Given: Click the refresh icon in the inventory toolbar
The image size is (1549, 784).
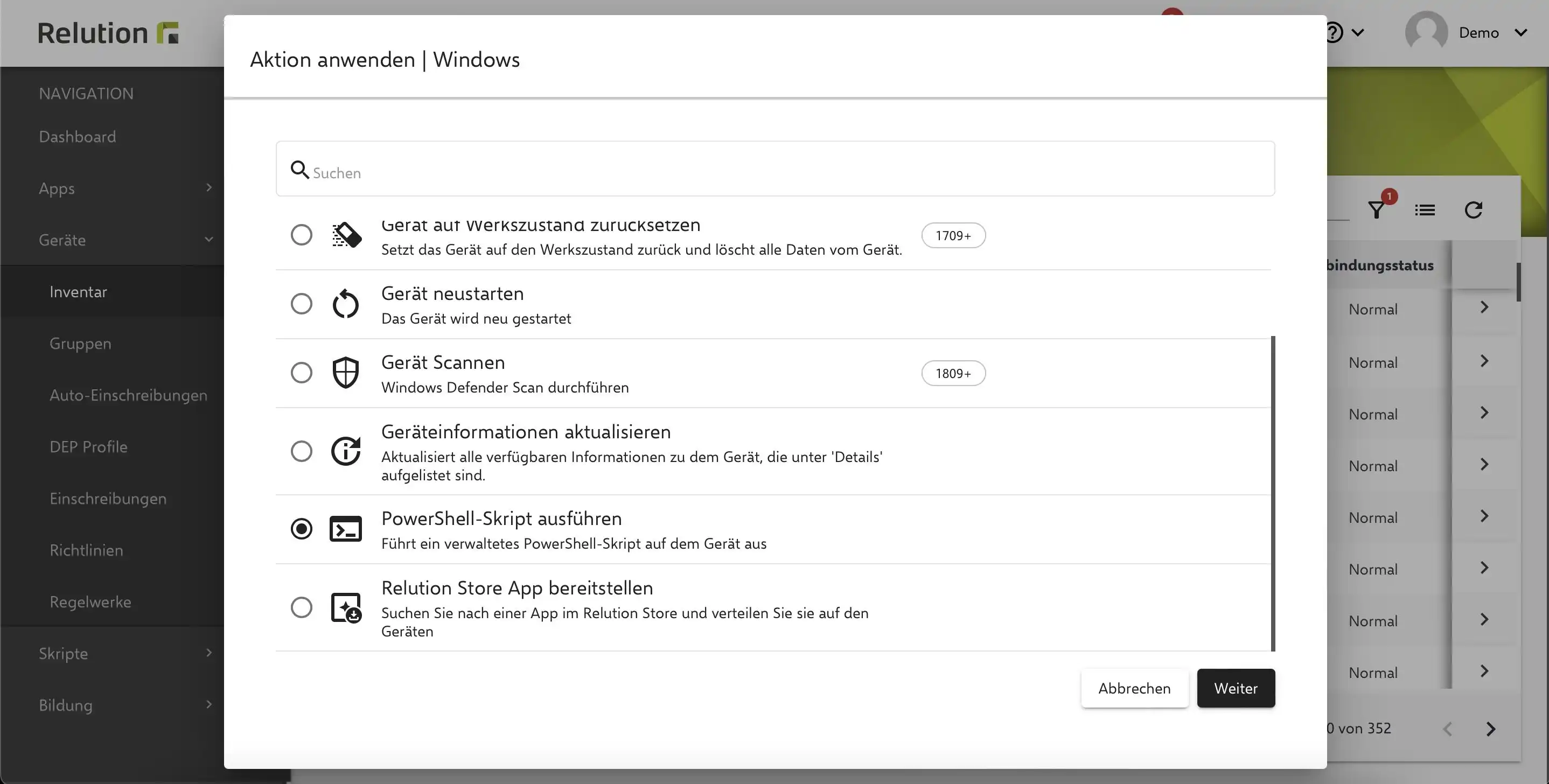Looking at the screenshot, I should (1473, 210).
